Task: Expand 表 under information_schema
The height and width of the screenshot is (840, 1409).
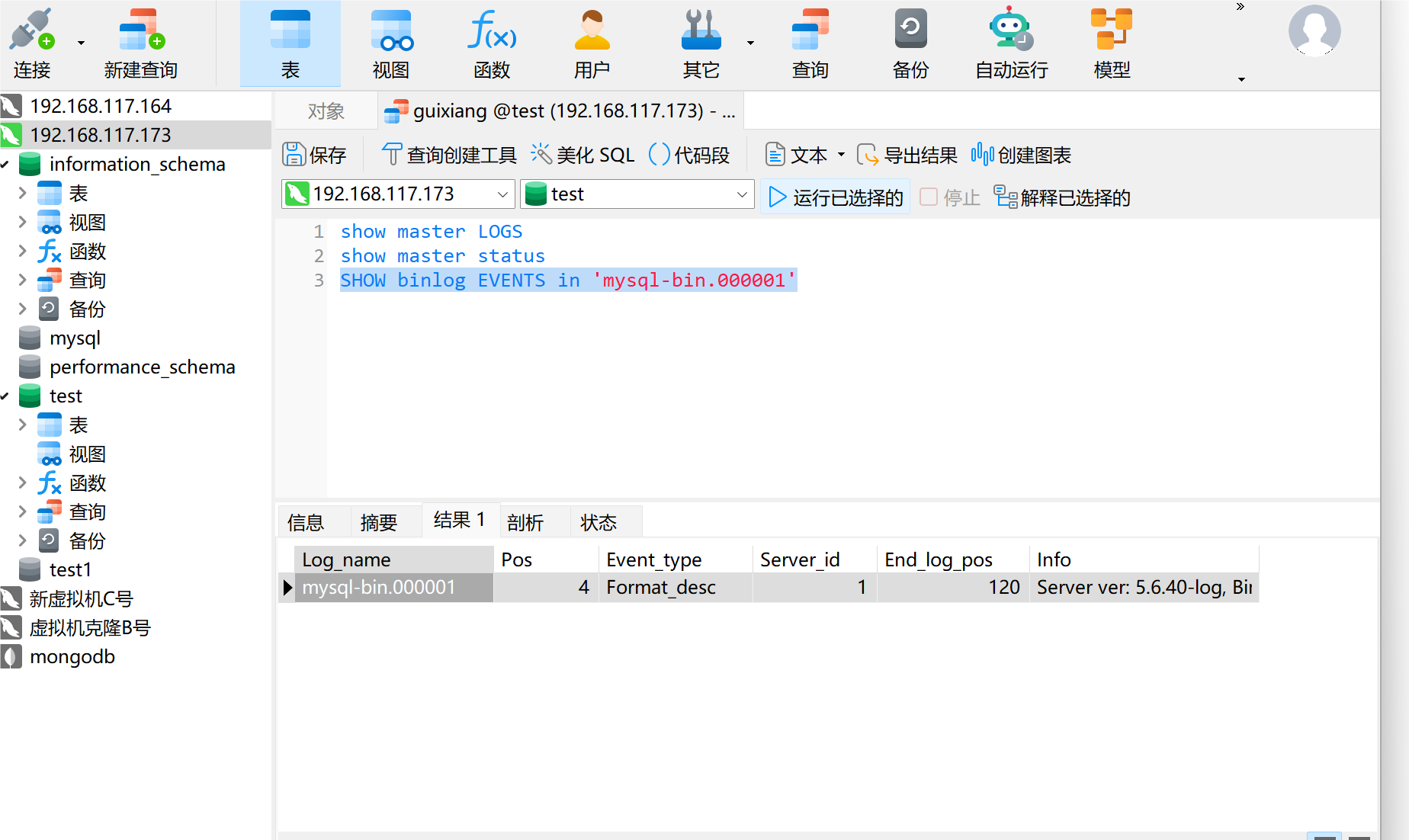Action: click(x=23, y=193)
